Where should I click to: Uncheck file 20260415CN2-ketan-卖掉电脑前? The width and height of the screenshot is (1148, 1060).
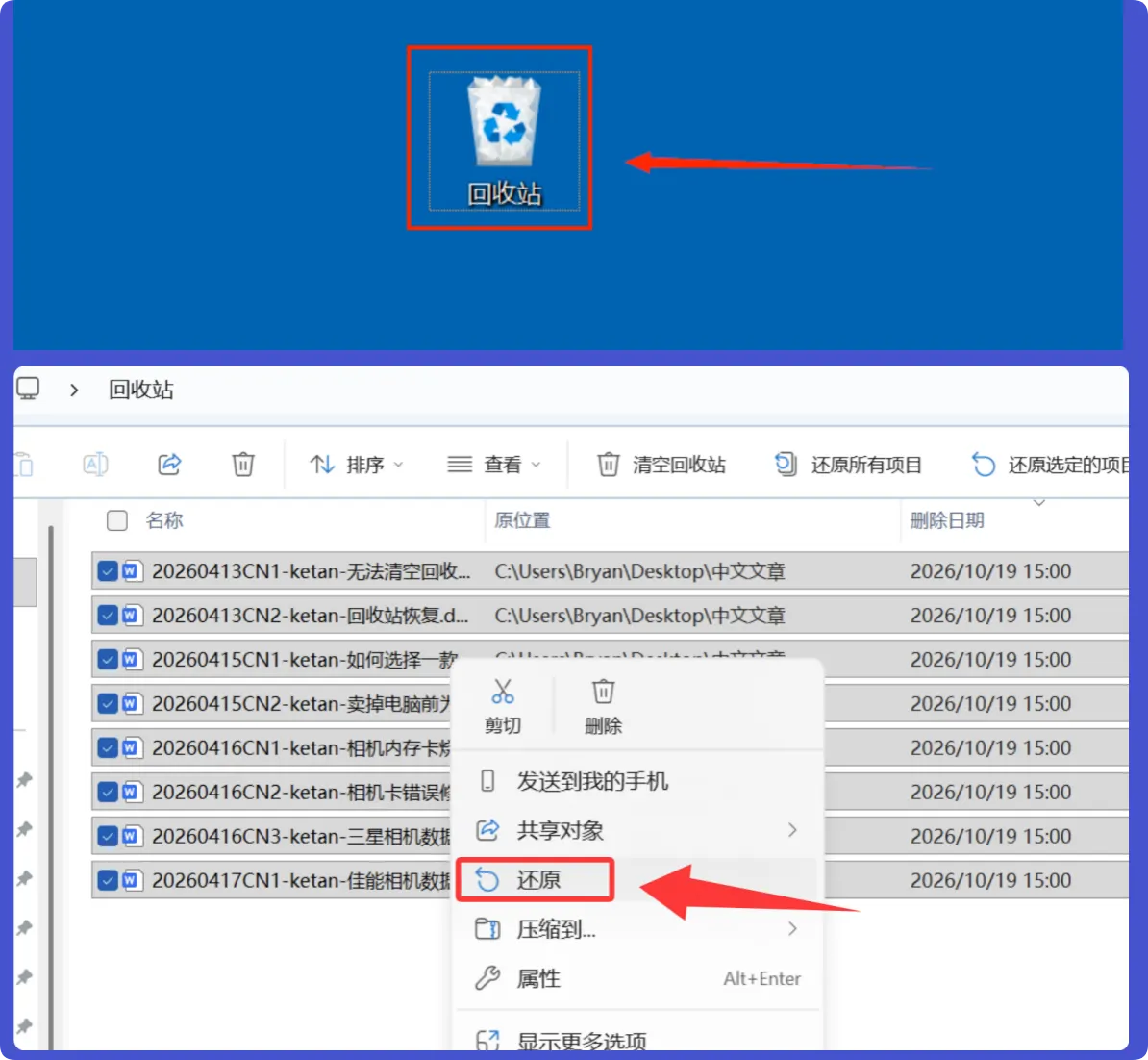click(108, 703)
